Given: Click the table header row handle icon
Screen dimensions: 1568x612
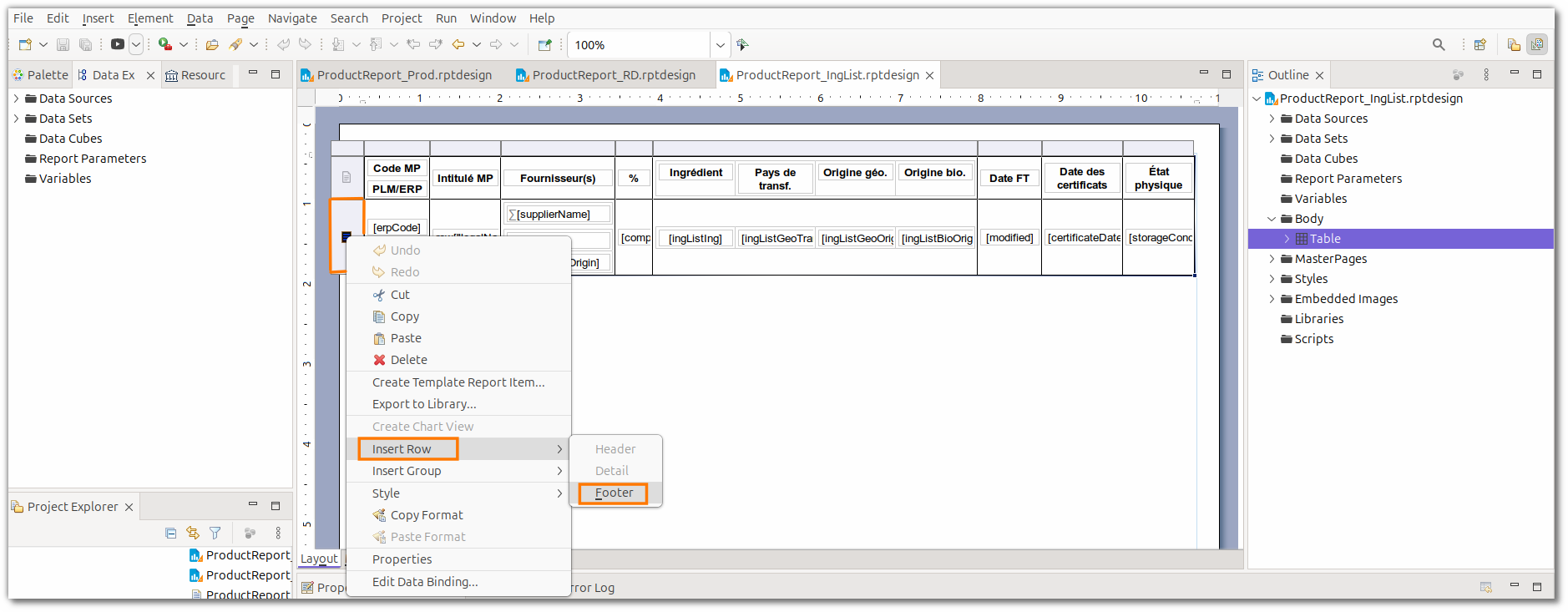Looking at the screenshot, I should [x=346, y=177].
